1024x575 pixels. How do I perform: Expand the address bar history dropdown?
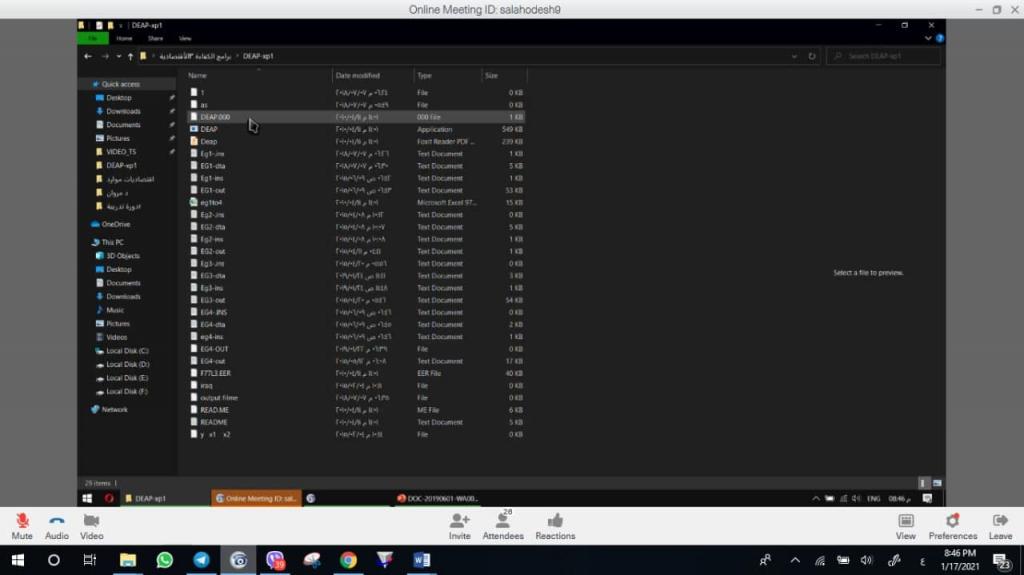click(795, 56)
